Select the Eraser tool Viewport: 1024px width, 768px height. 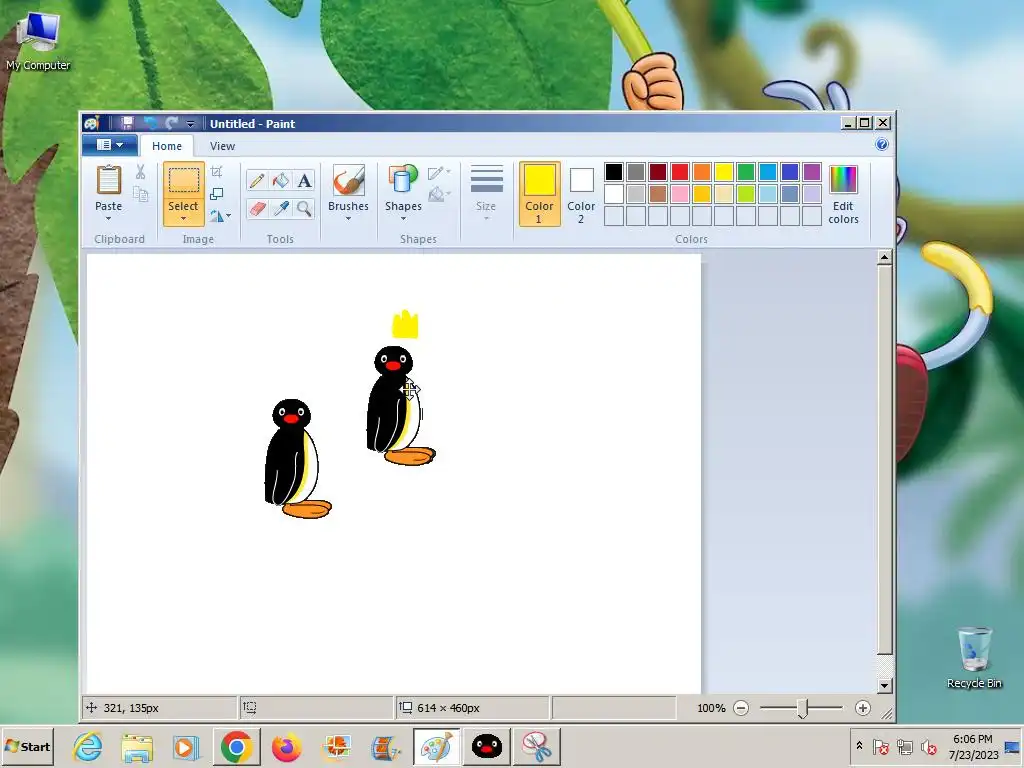pos(257,208)
